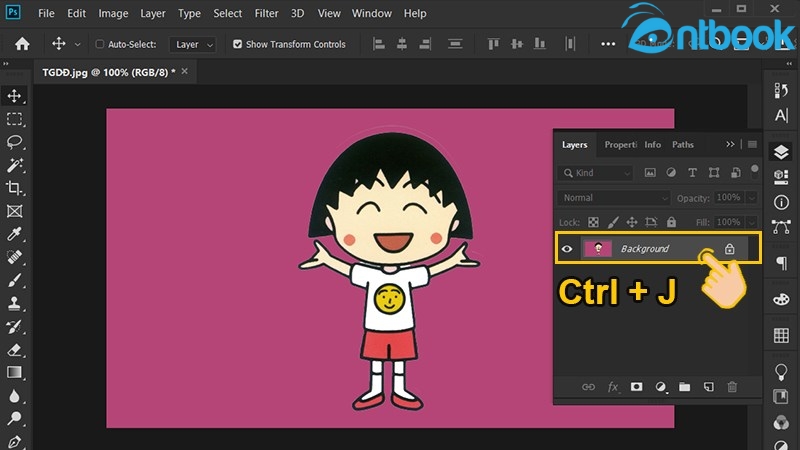Screen dimensions: 800x450
Task: Hide the Background layer with the eye icon
Action: [x=567, y=249]
